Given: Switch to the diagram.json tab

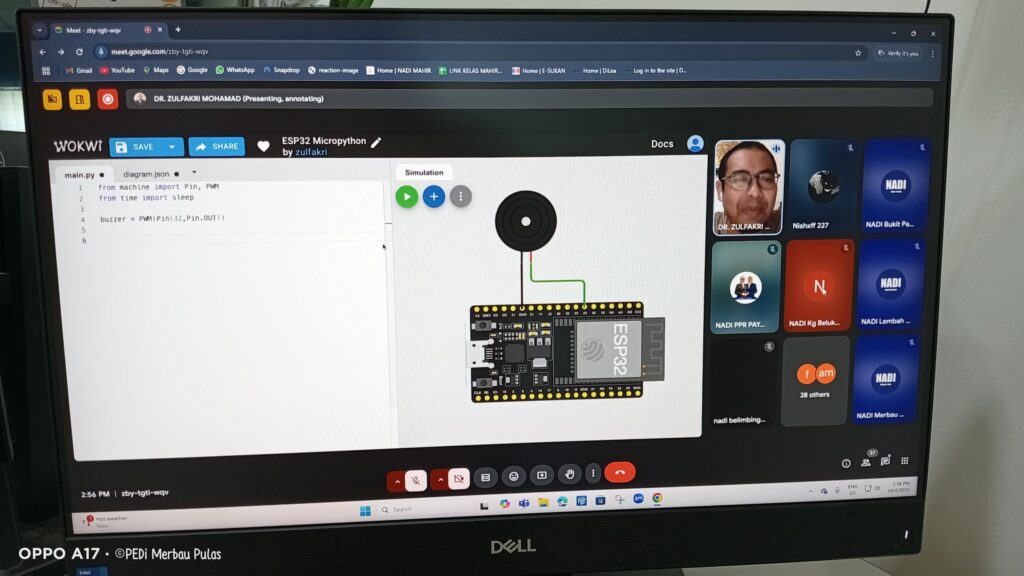Looking at the screenshot, I should [x=148, y=174].
